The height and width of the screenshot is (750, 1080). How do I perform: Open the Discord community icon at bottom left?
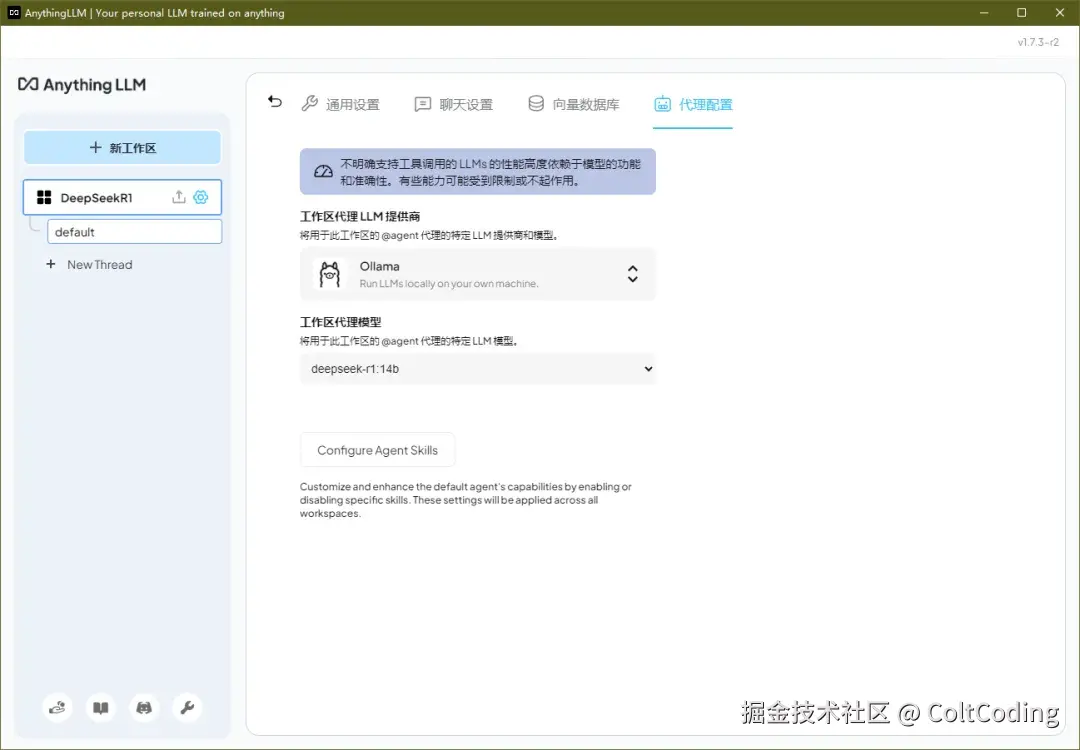point(144,707)
